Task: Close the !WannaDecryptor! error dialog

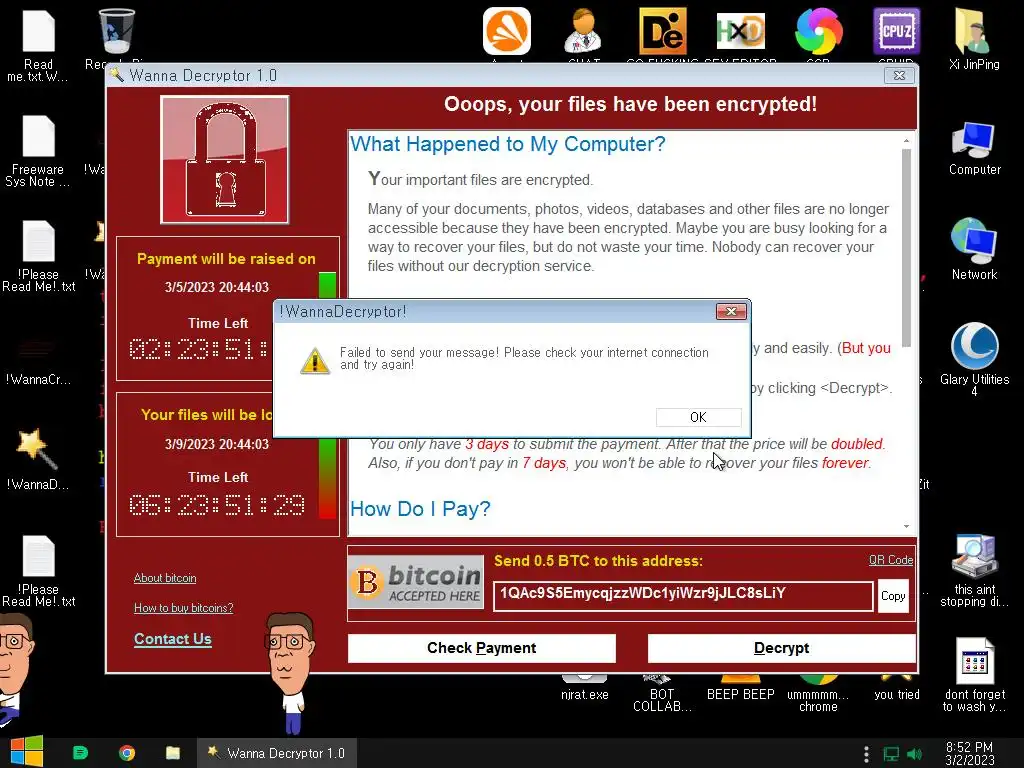Action: (731, 312)
